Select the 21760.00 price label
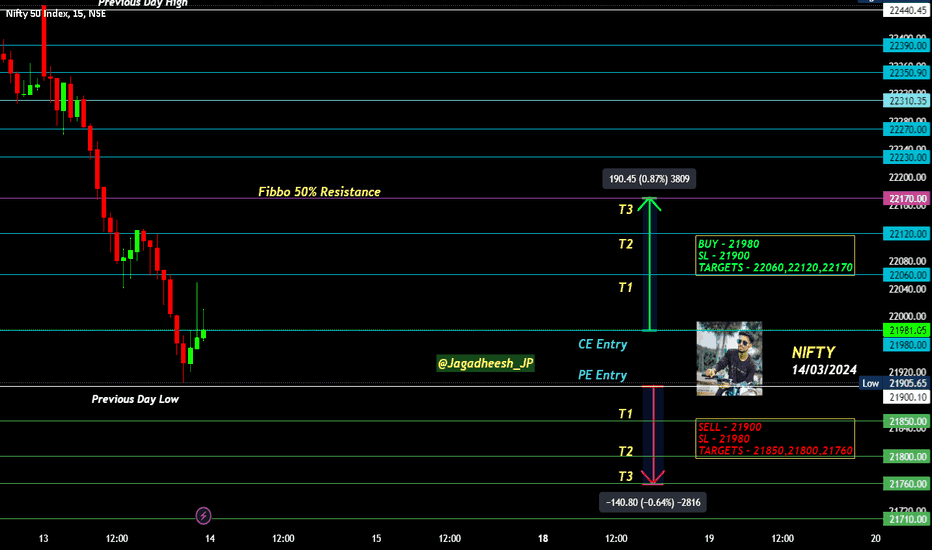The height and width of the screenshot is (550, 932). click(906, 484)
